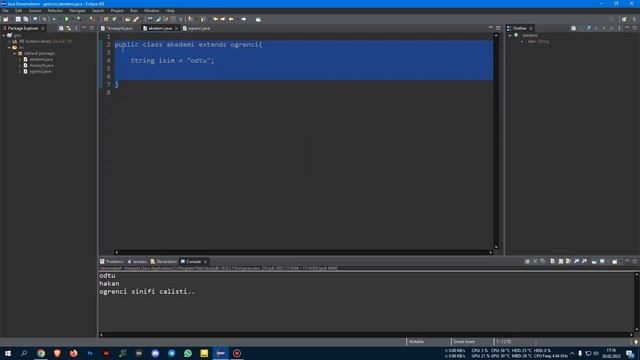Open Outline view menu
The height and width of the screenshot is (360, 640).
619,28
